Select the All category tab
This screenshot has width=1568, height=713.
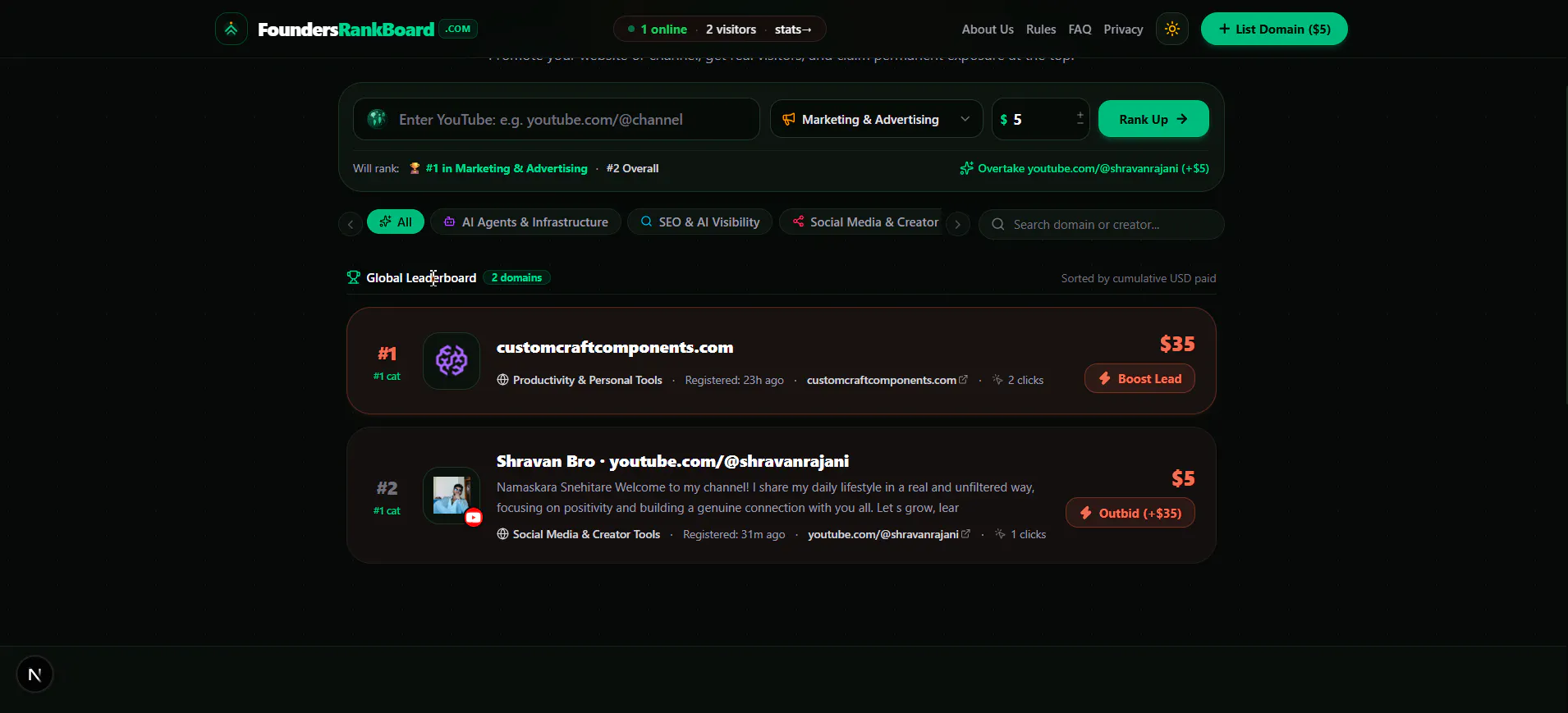click(x=395, y=222)
